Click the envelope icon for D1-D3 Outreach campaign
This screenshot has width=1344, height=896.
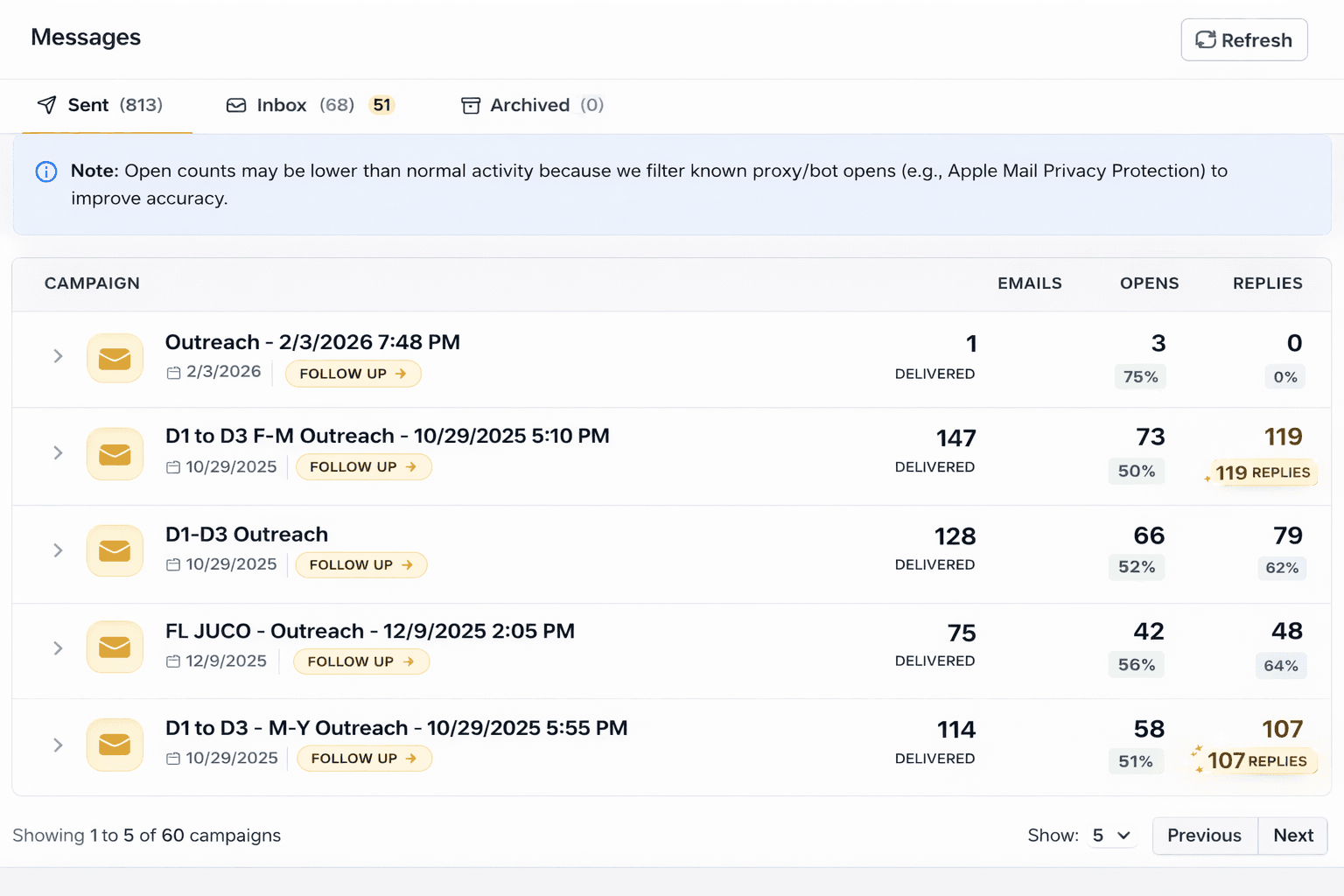click(115, 550)
